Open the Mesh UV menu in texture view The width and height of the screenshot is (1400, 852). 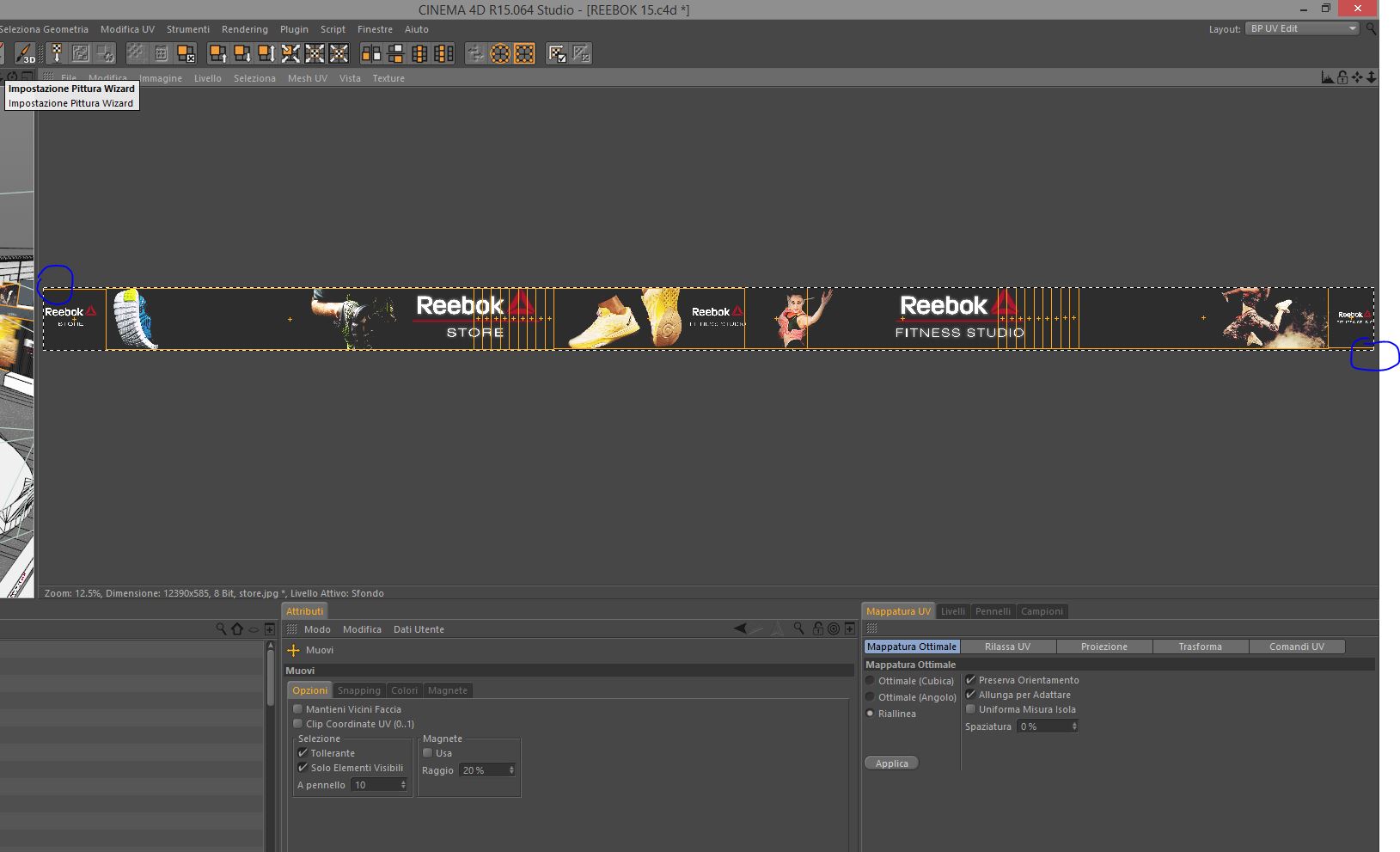tap(308, 78)
